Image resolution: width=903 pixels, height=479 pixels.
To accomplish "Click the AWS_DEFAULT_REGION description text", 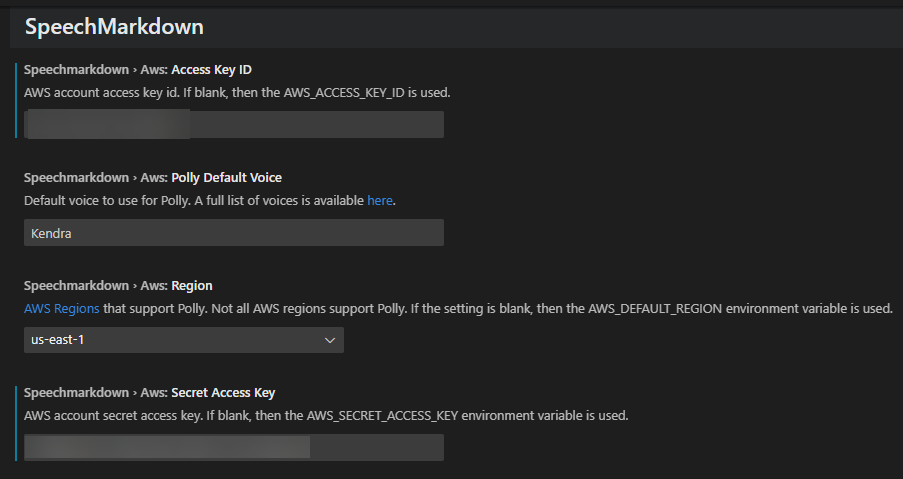I will pyautogui.click(x=458, y=309).
